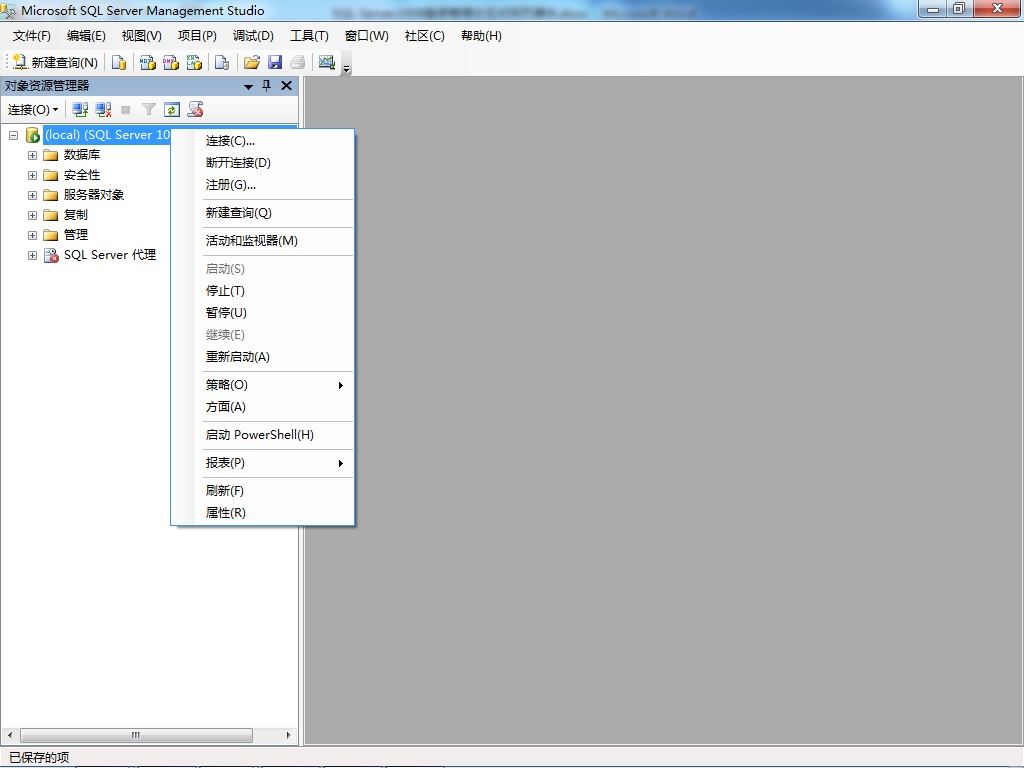Click the Activity Monitor toolbar icon
Screen dimensions: 1024x768
point(327,62)
